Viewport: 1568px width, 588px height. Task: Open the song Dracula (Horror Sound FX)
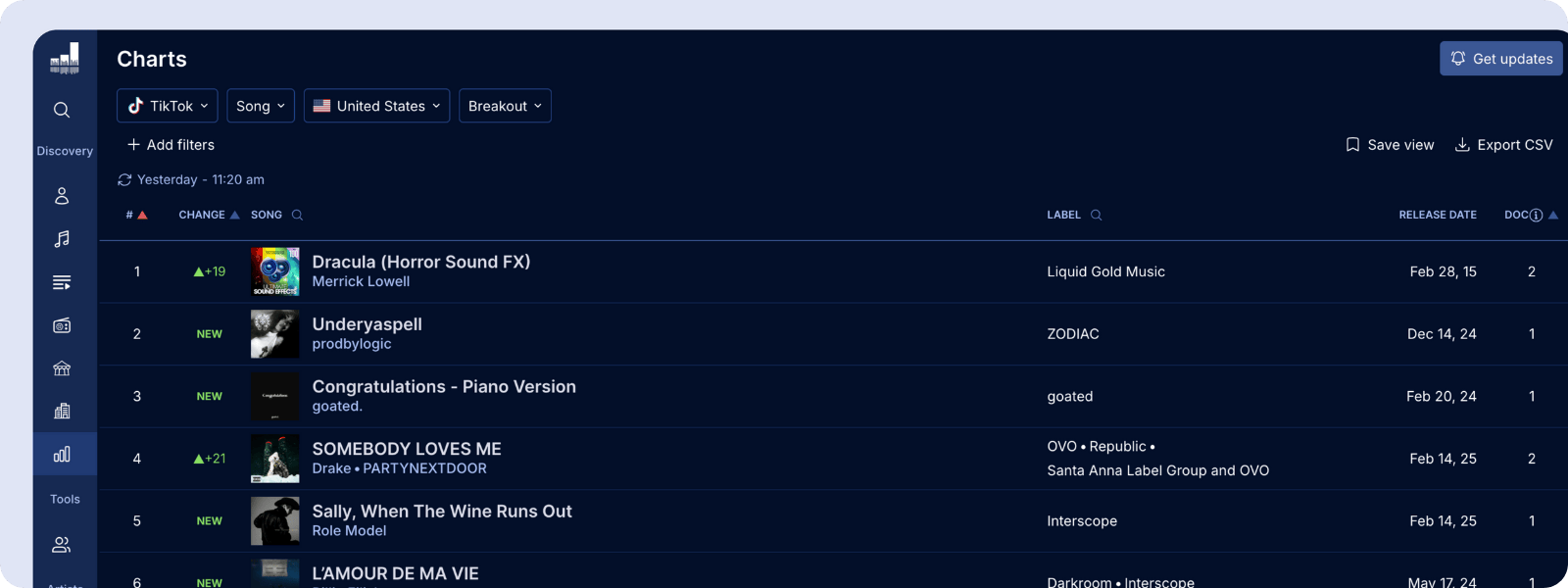(x=421, y=262)
